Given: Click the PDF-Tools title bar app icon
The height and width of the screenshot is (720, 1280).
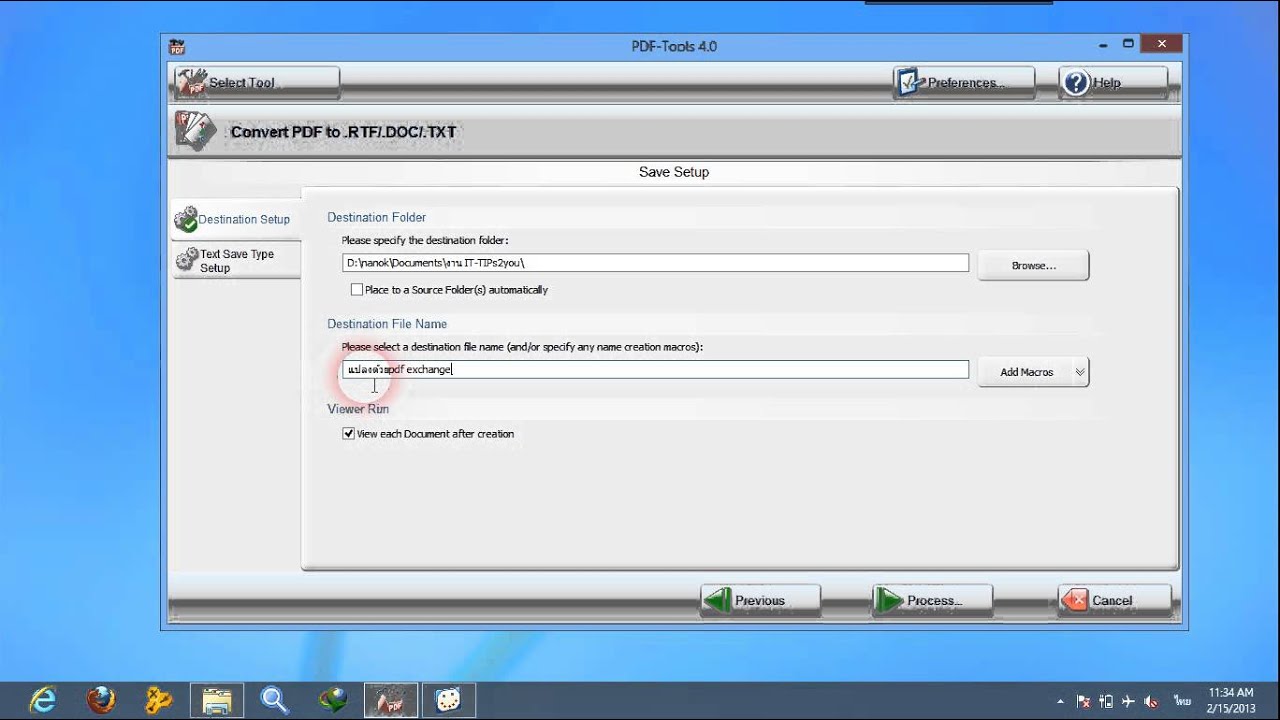Looking at the screenshot, I should pyautogui.click(x=177, y=46).
